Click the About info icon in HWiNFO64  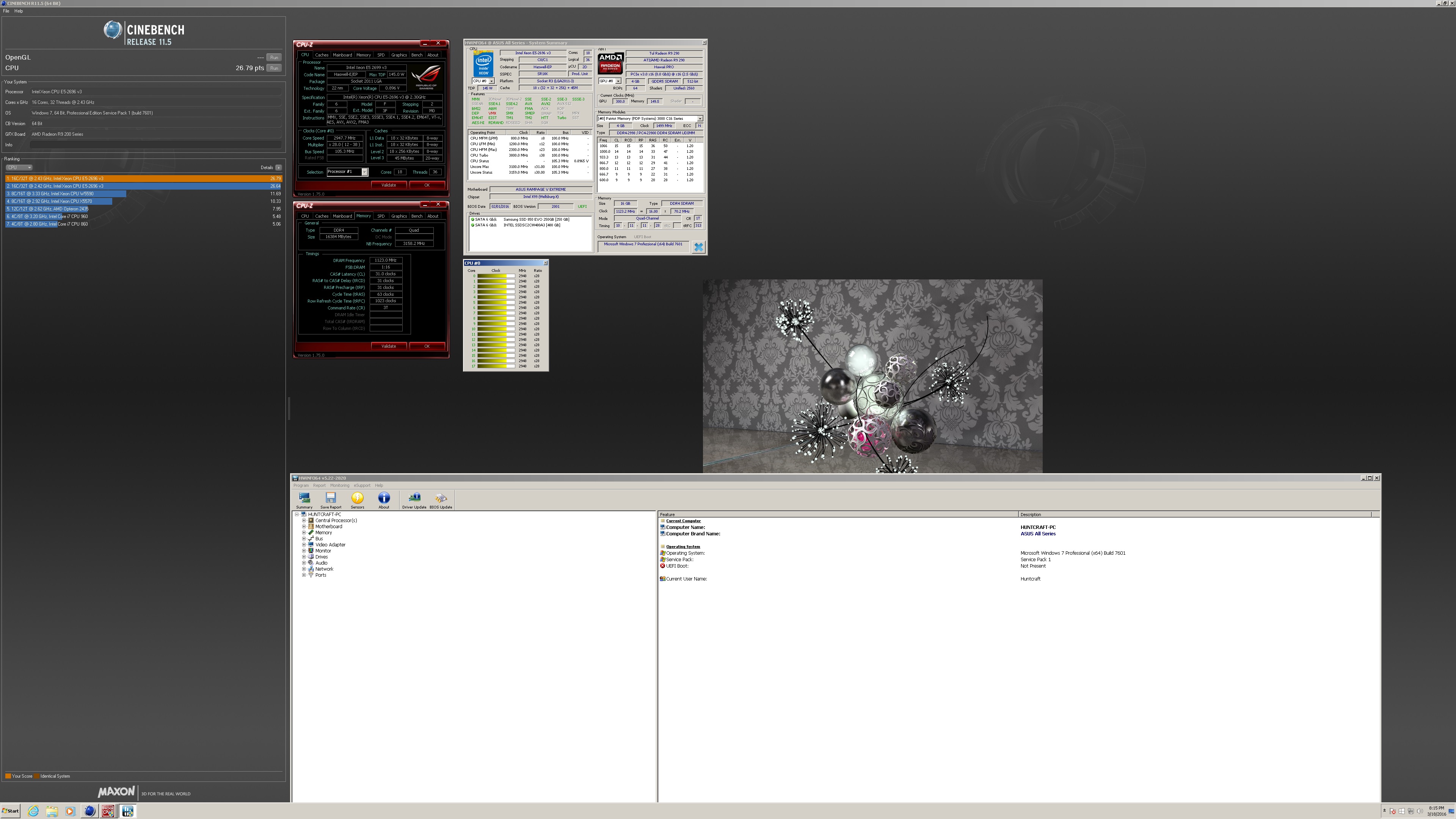click(x=384, y=500)
